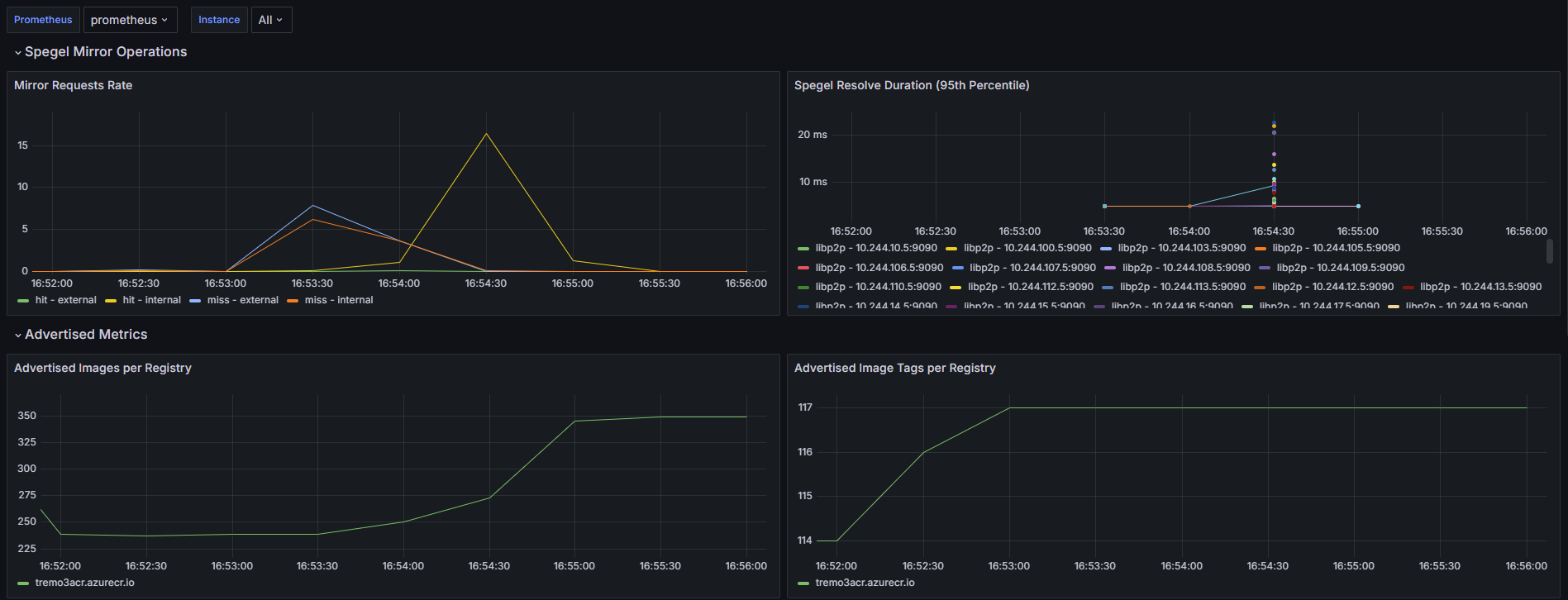Click purple color icon for libp2p 10.244.108.5:9090

tap(1110, 268)
